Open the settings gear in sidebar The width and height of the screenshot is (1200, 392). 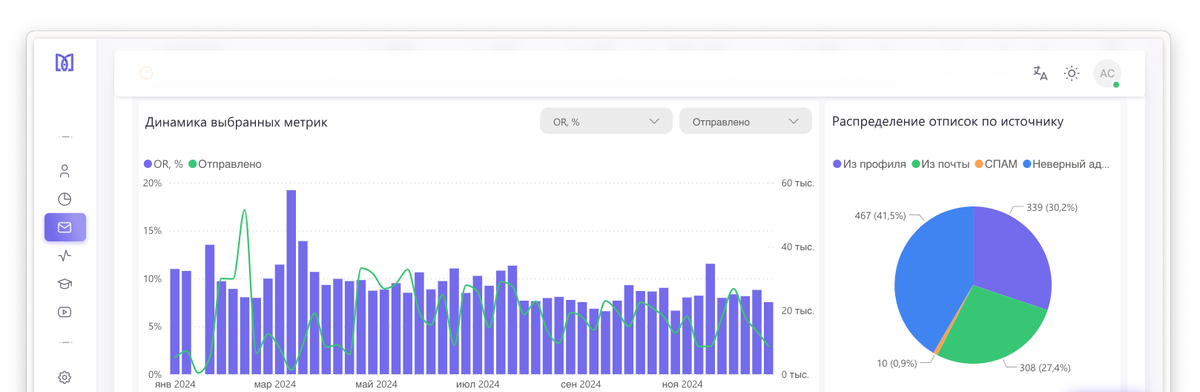(65, 377)
